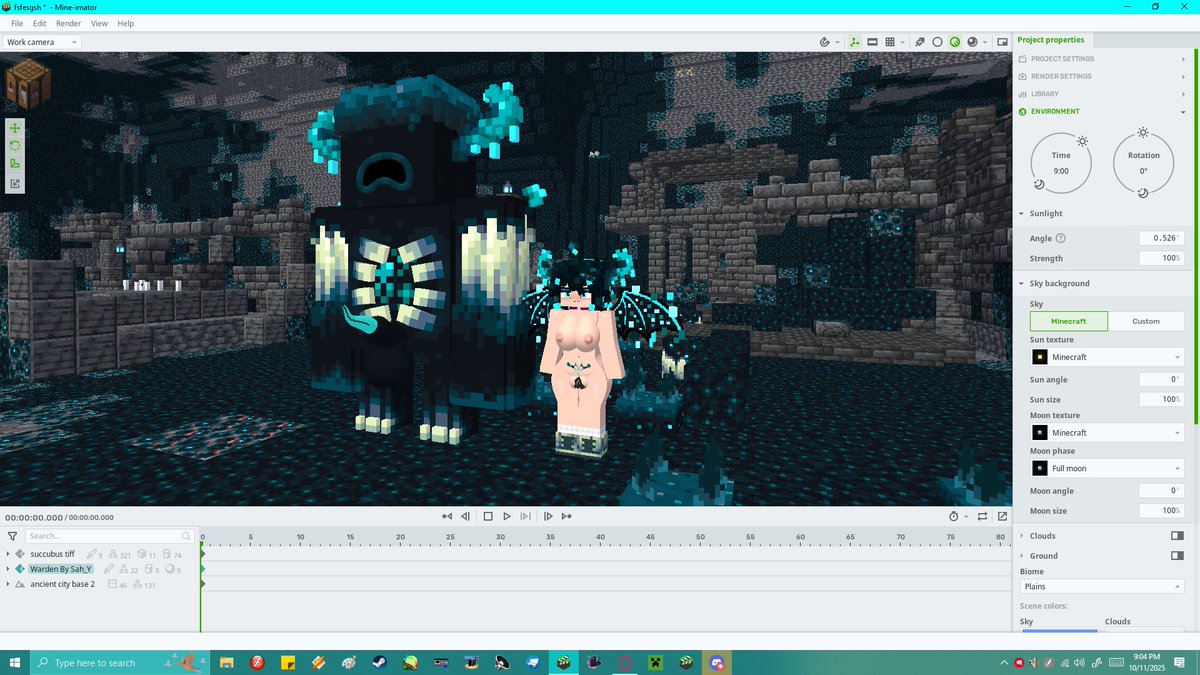Pop out the timeline window

tap(1002, 516)
